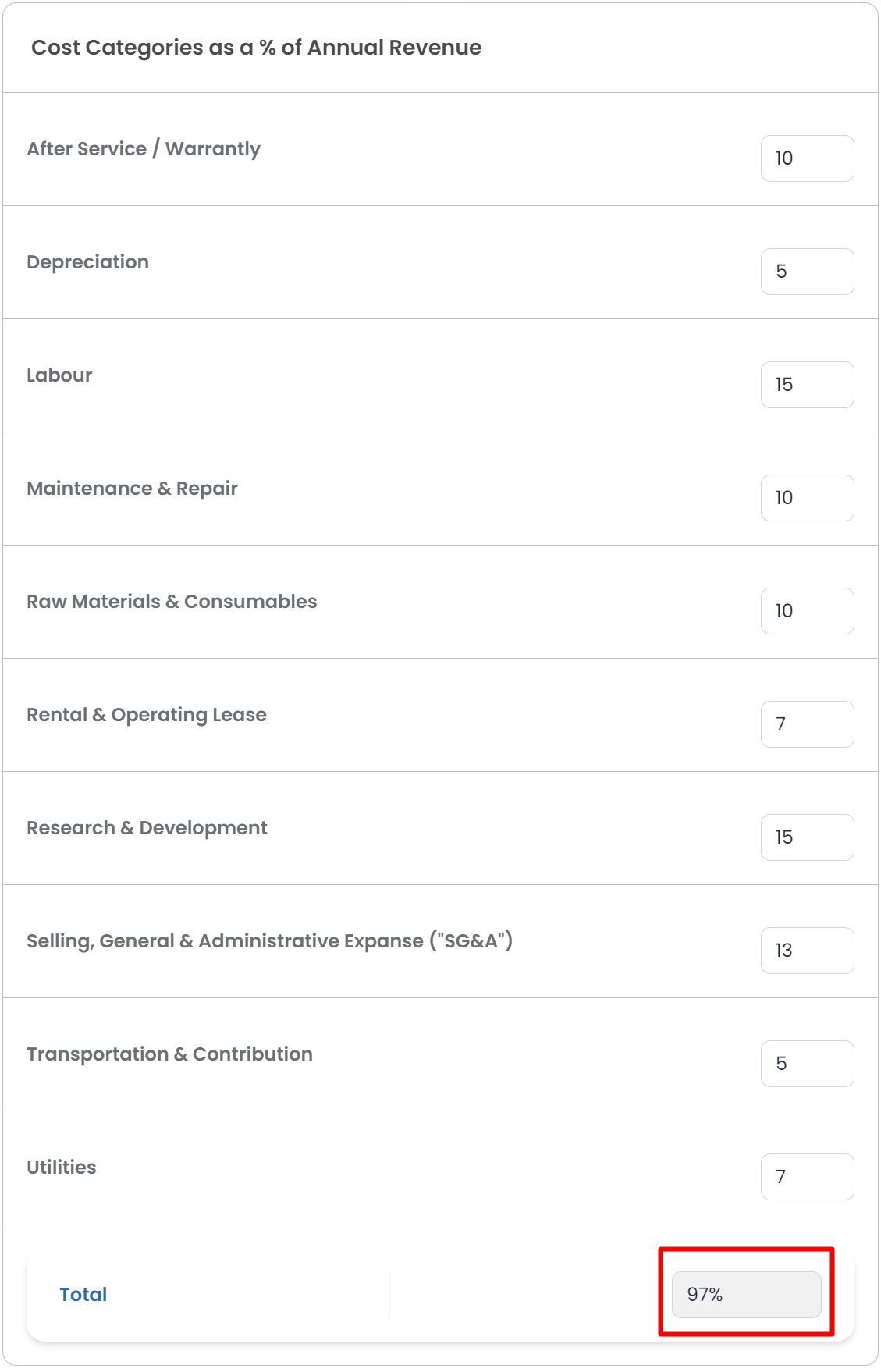Edit the Utilities percentage field

click(x=807, y=1177)
